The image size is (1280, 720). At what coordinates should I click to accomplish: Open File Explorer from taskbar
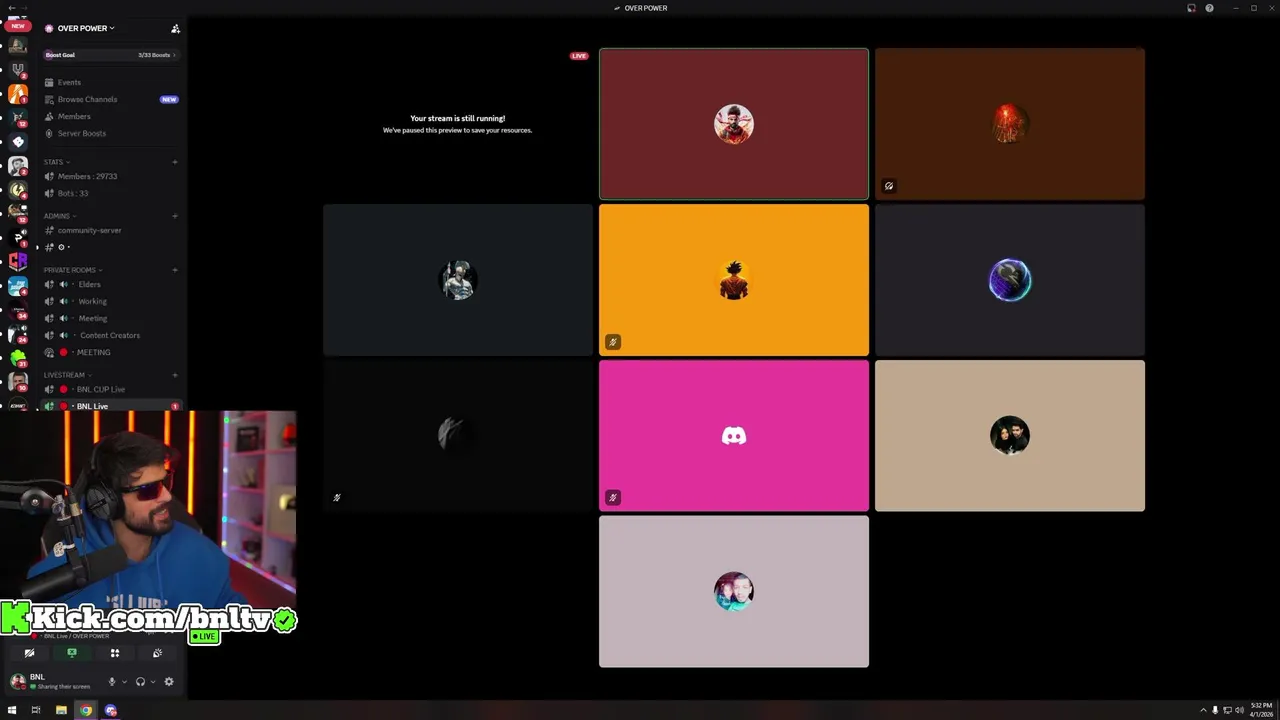(61, 711)
